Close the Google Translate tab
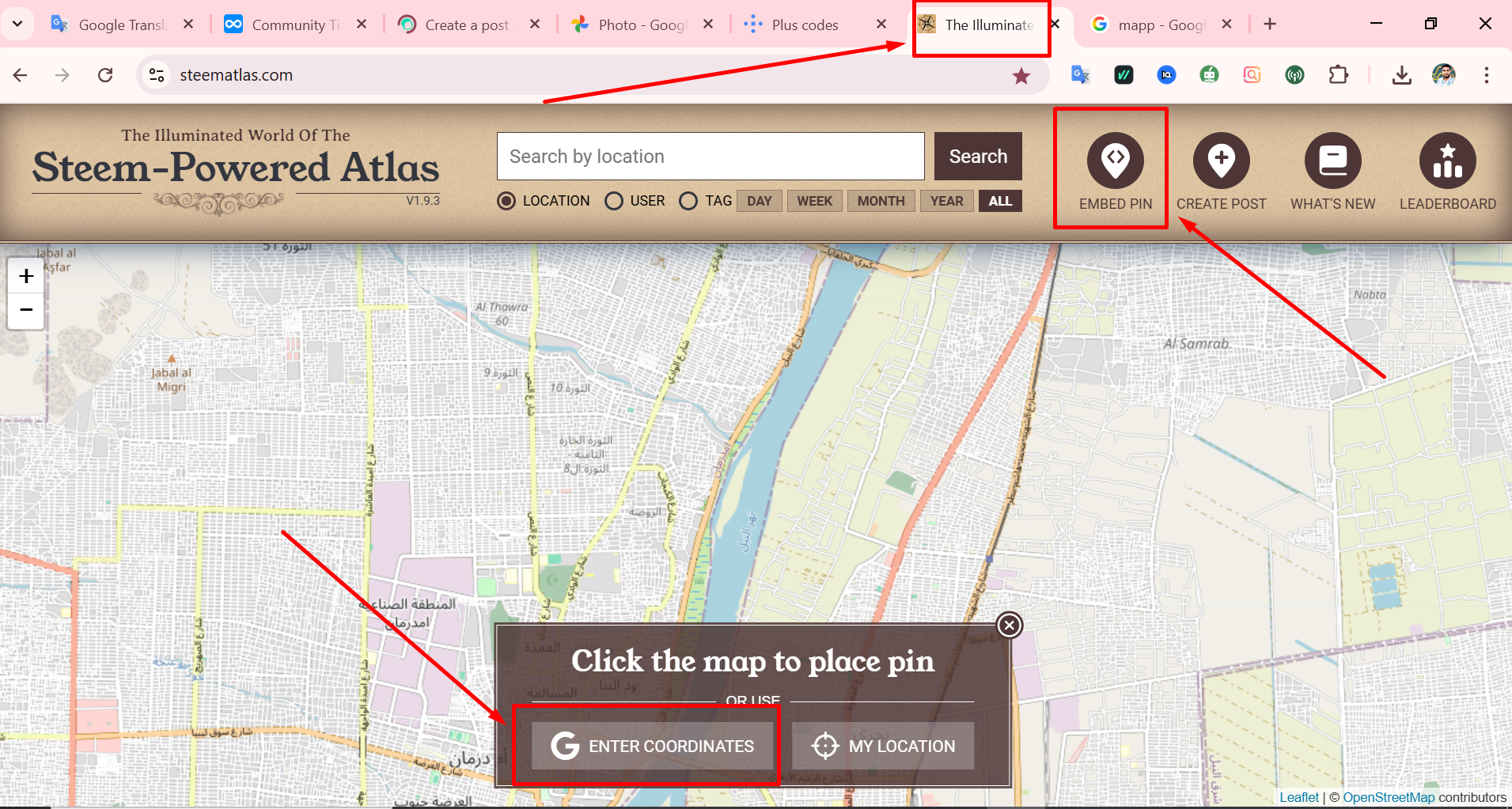This screenshot has width=1512, height=809. 188,25
